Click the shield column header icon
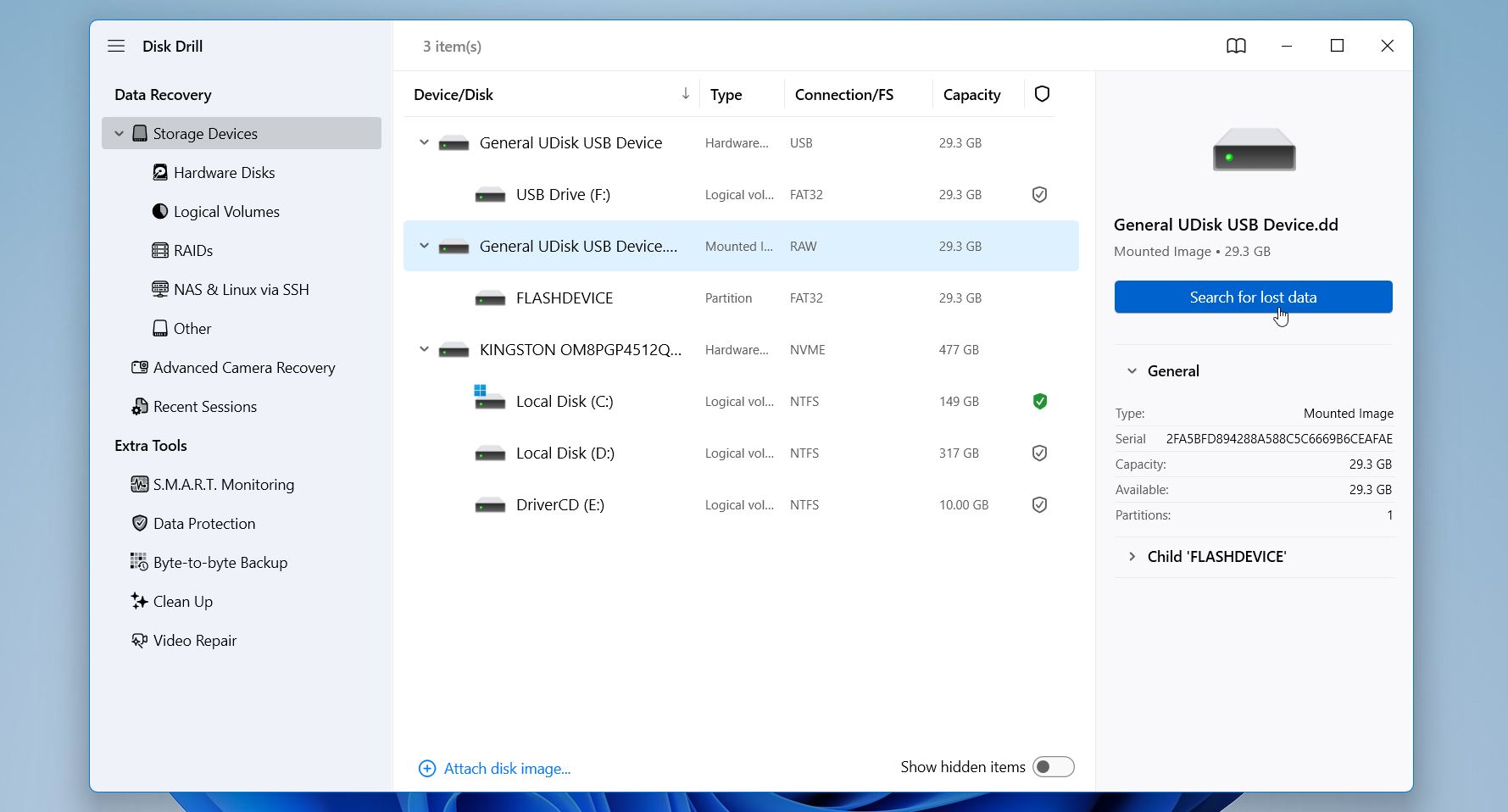Image resolution: width=1508 pixels, height=812 pixels. pyautogui.click(x=1042, y=94)
